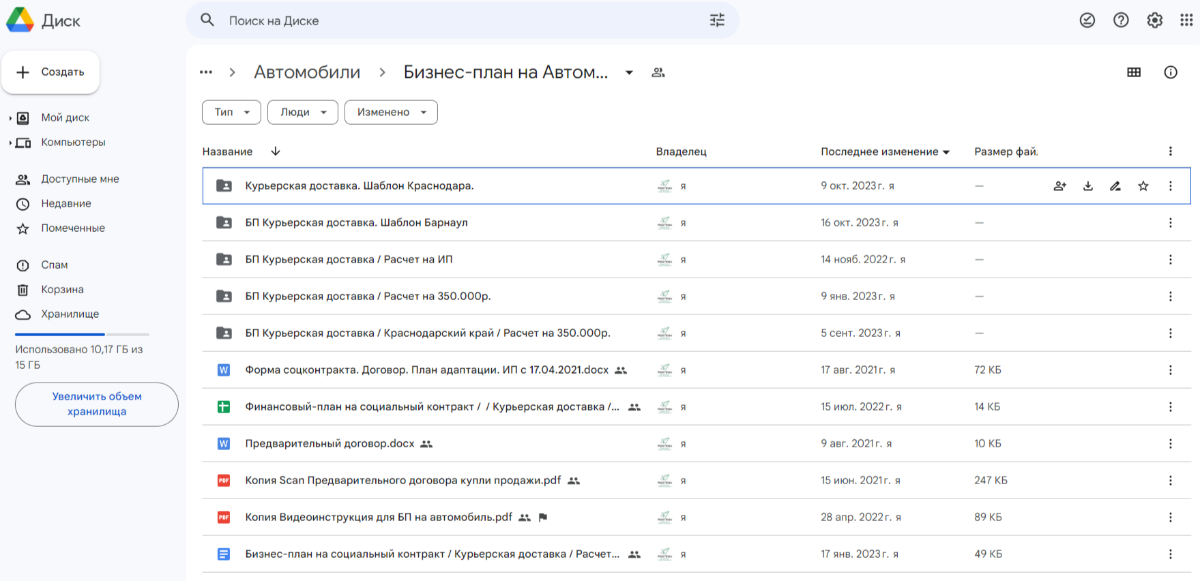Open Корзина in the sidebar
The height and width of the screenshot is (581, 1200).
pos(62,290)
